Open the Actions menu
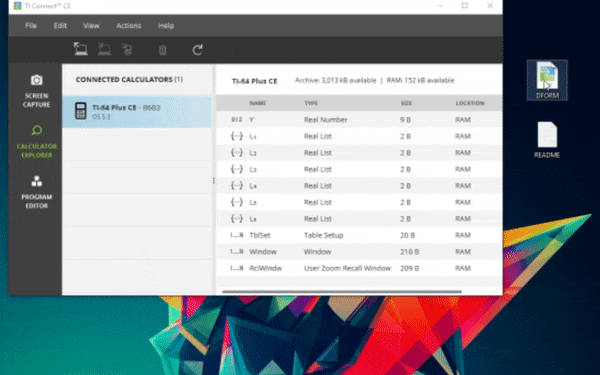600x375 pixels. tap(129, 26)
